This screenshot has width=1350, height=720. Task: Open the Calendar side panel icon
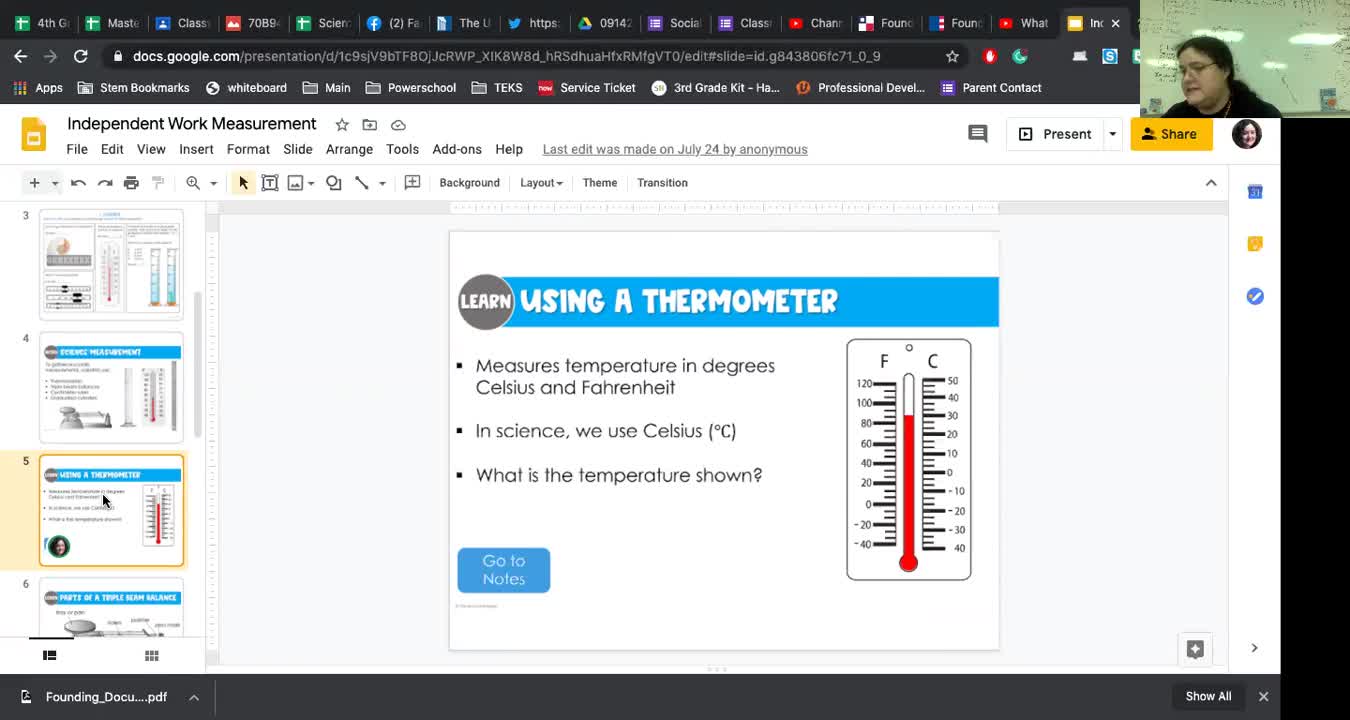pos(1255,191)
